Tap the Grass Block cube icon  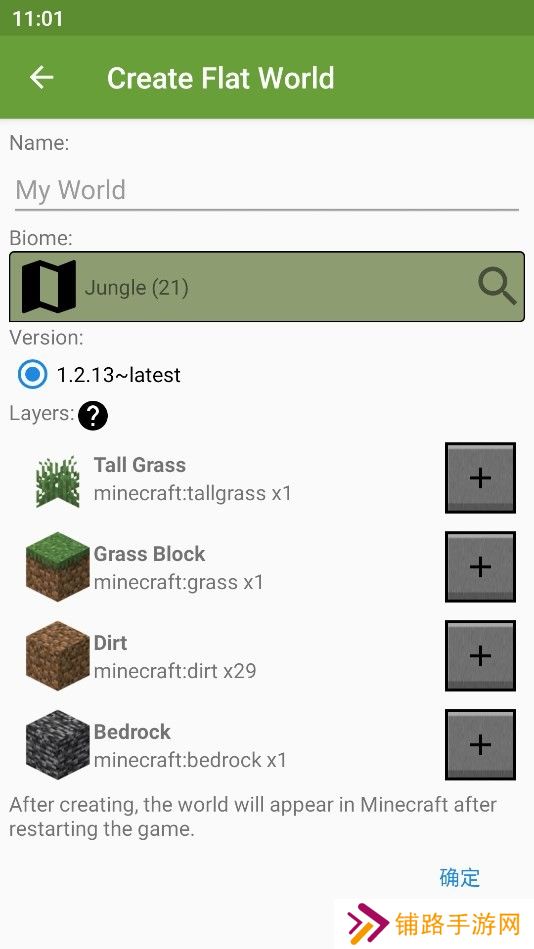(58, 566)
